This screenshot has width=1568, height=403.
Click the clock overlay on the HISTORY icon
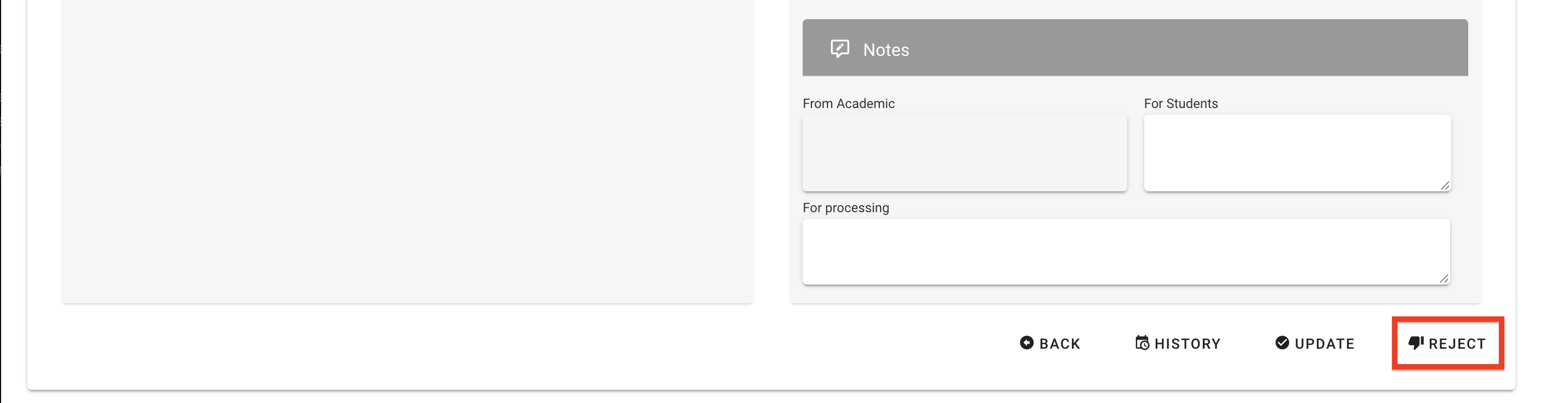pos(1145,347)
